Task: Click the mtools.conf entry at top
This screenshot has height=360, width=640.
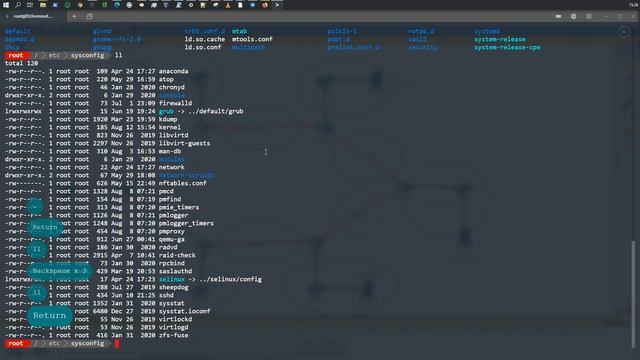Action: point(252,39)
